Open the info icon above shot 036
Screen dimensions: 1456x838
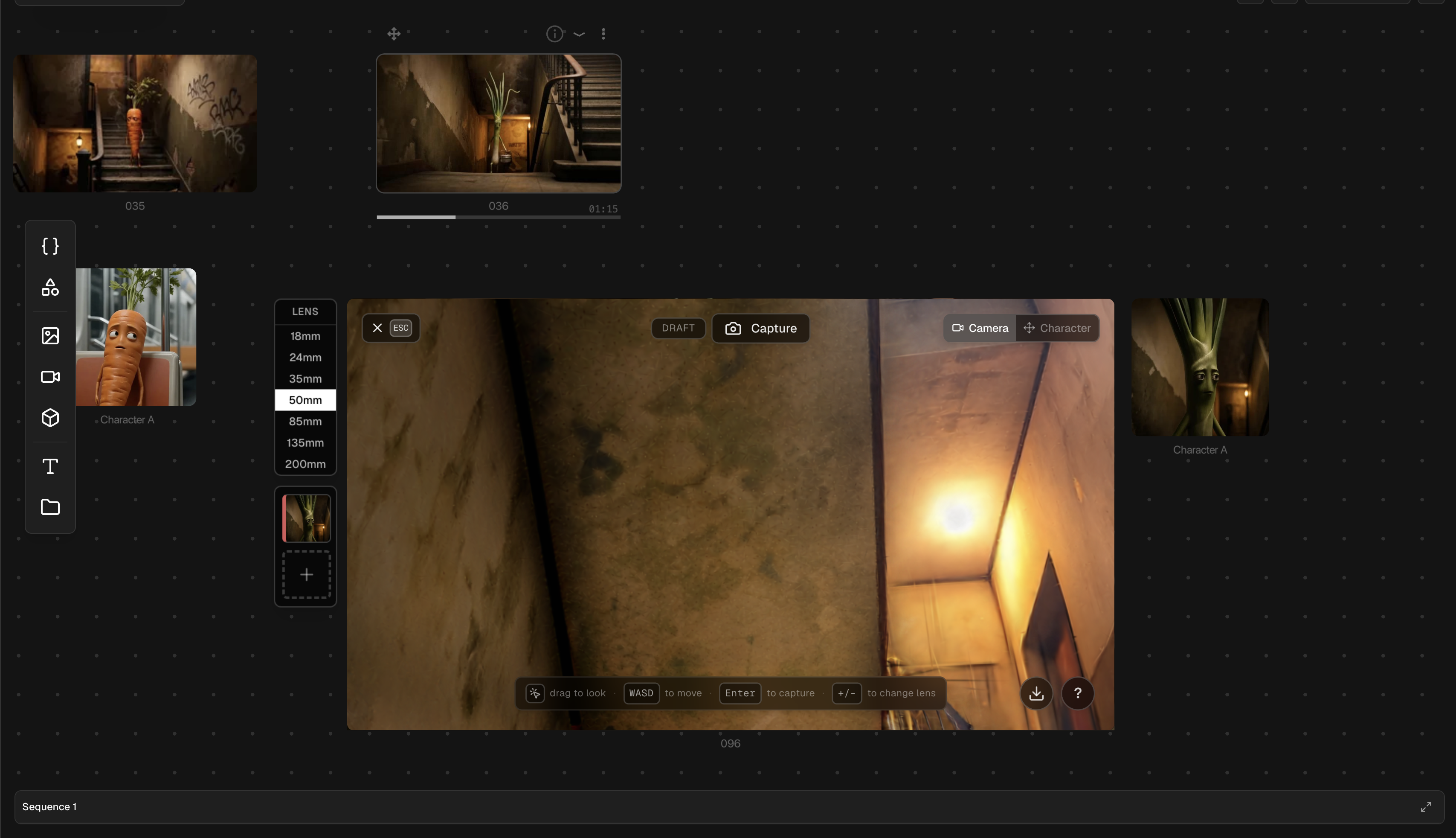[554, 34]
